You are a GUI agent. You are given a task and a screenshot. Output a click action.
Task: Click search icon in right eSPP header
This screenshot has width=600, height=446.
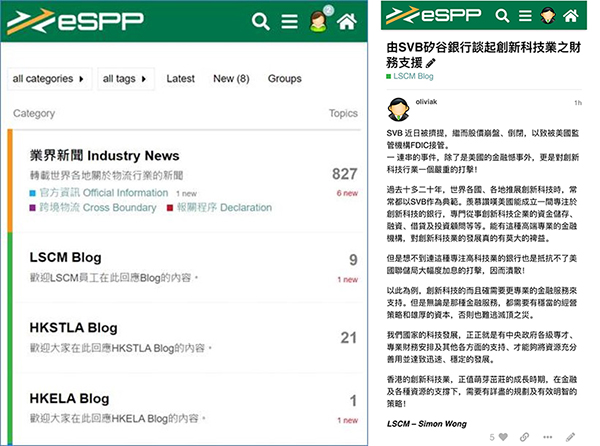(502, 16)
